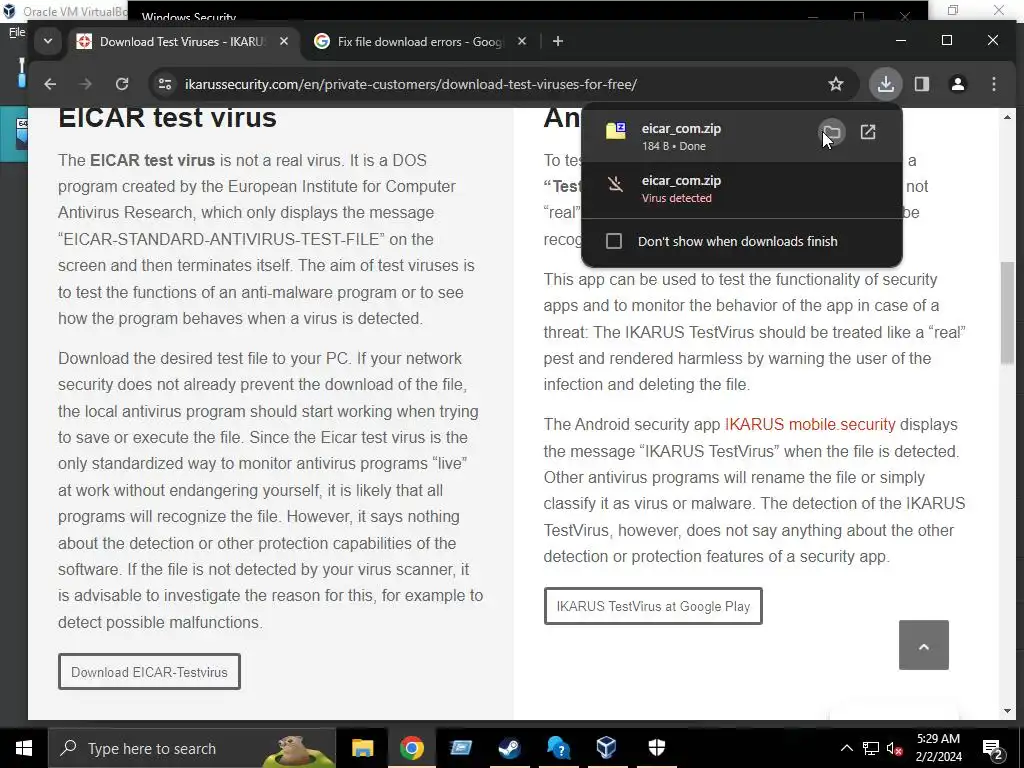This screenshot has height=768, width=1024.
Task: Click Download EICAR-Testvirus button
Action: pyautogui.click(x=149, y=672)
